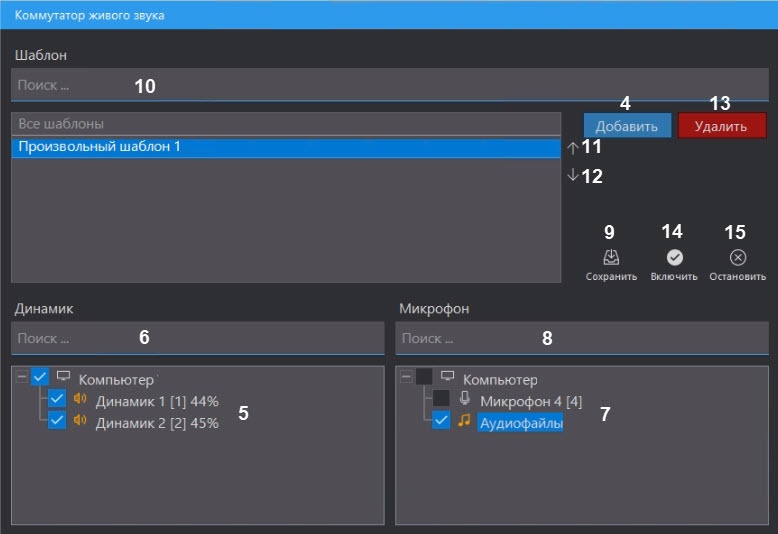Collapse the Компьютер node in Динамик tree
Image resolution: width=778 pixels, height=534 pixels.
pyautogui.click(x=22, y=377)
